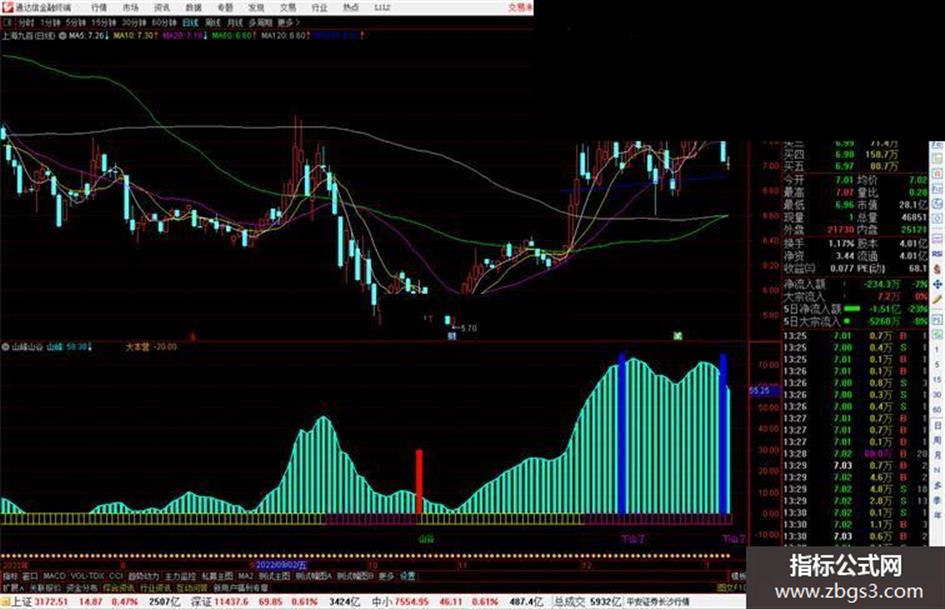945x609 pixels.
Task: Open the 数据 menu
Action: (x=193, y=7)
